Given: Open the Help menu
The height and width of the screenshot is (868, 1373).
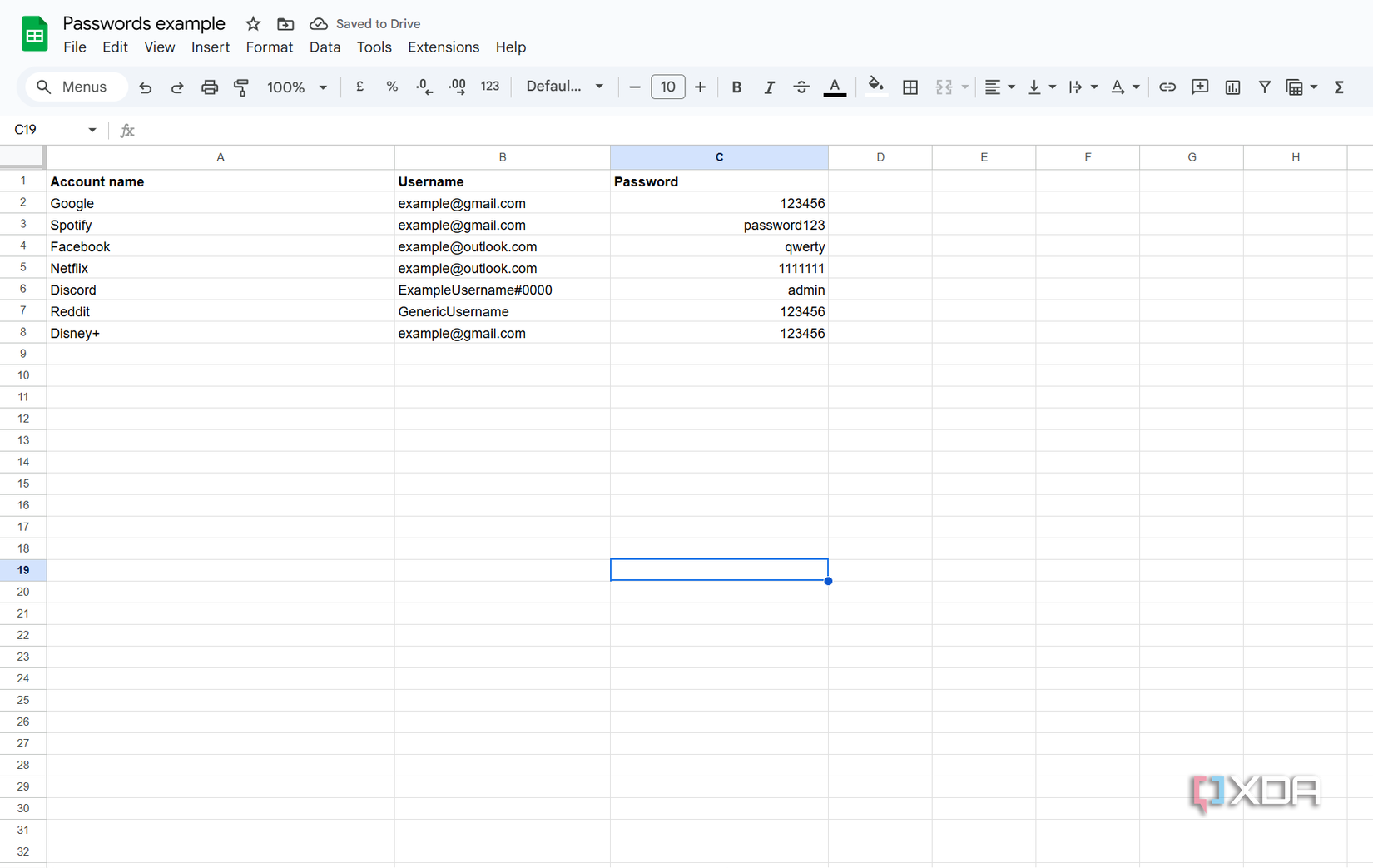Looking at the screenshot, I should point(510,47).
